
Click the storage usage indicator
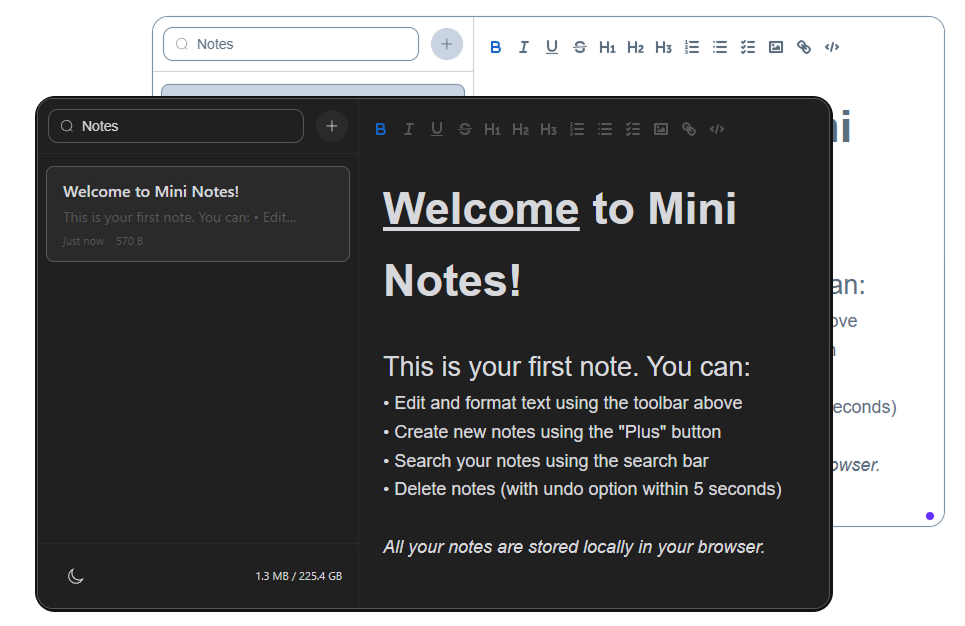click(x=297, y=575)
